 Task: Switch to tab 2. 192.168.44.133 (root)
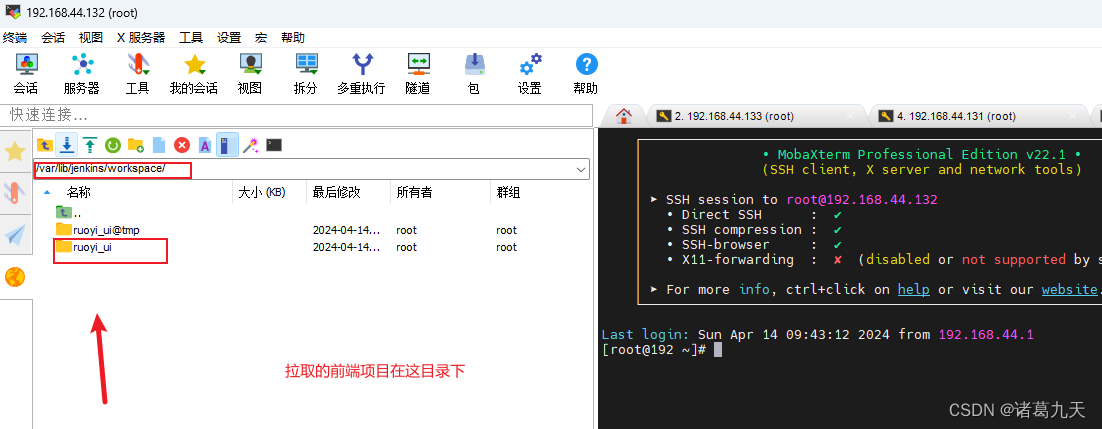click(756, 116)
